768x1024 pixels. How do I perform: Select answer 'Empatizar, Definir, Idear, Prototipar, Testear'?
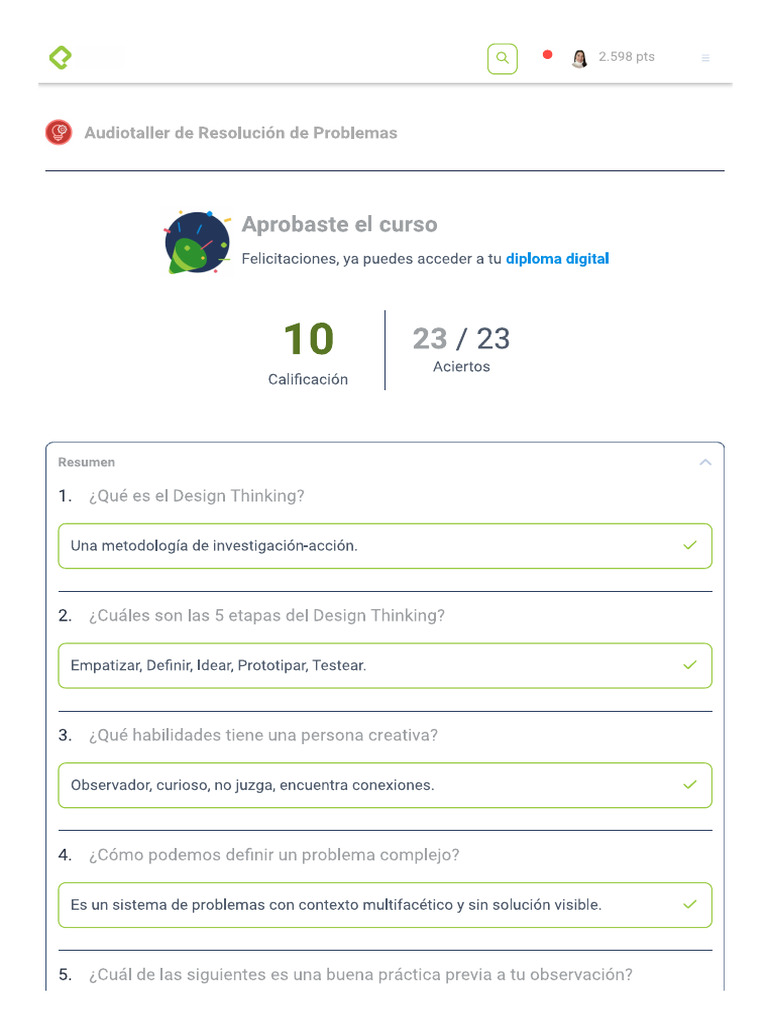click(x=385, y=665)
